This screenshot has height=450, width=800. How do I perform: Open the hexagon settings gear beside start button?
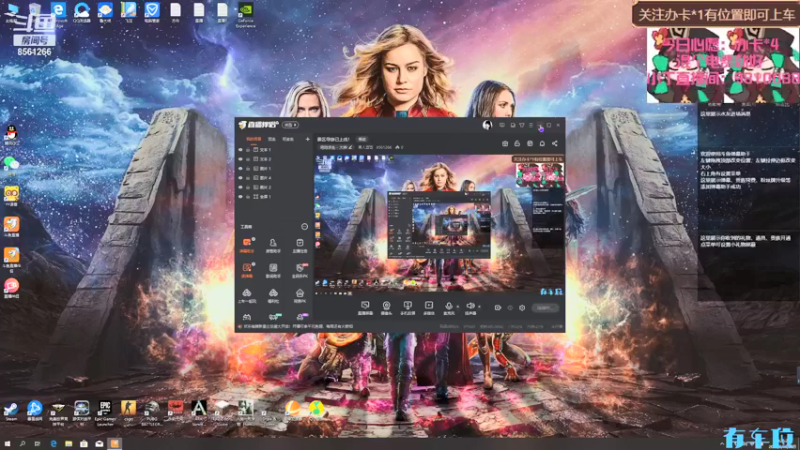pyautogui.click(x=522, y=308)
